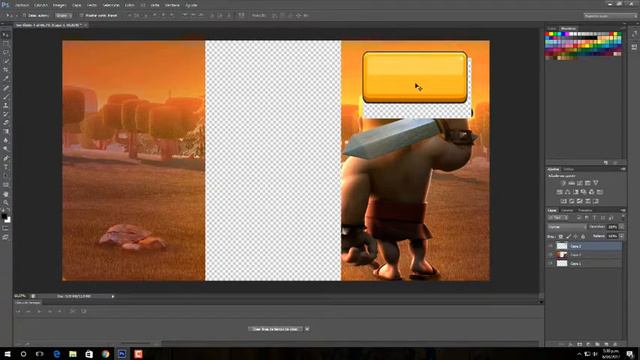Open the Archivo menu
Viewport: 640px width, 360px height.
pyautogui.click(x=22, y=5)
